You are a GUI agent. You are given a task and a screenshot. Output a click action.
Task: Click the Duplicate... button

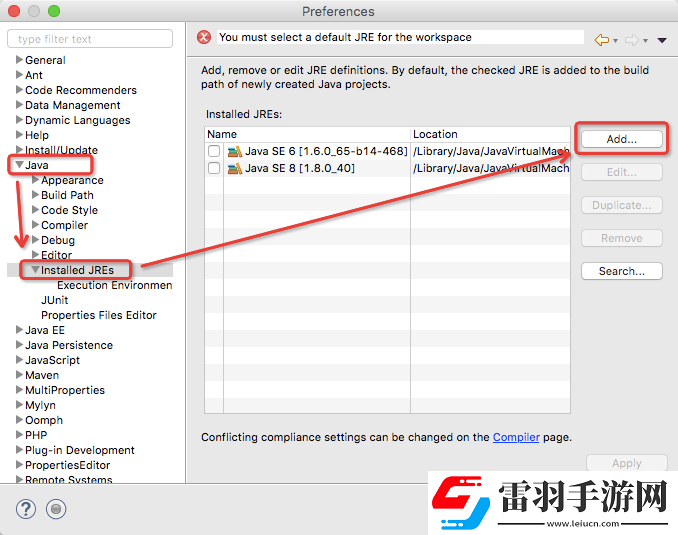[621, 205]
